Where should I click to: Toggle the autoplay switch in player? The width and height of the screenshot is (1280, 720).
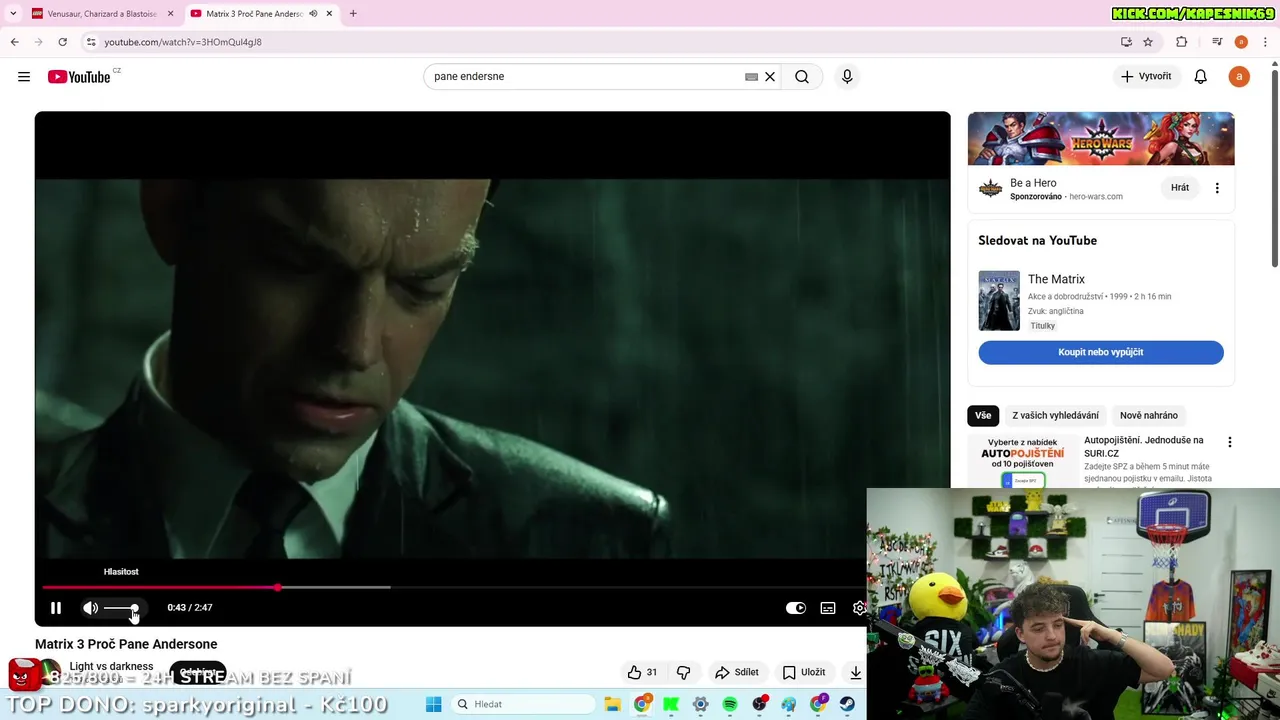point(796,608)
